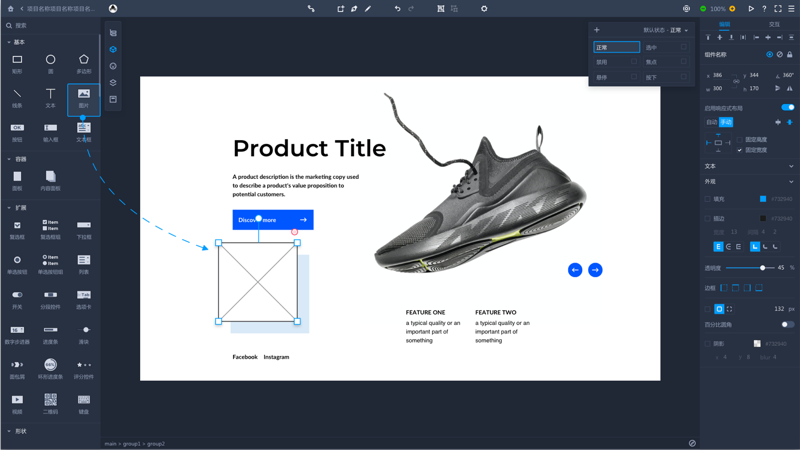Switch to the interaction tab in right panel
This screenshot has width=800, height=450.
(x=774, y=24)
